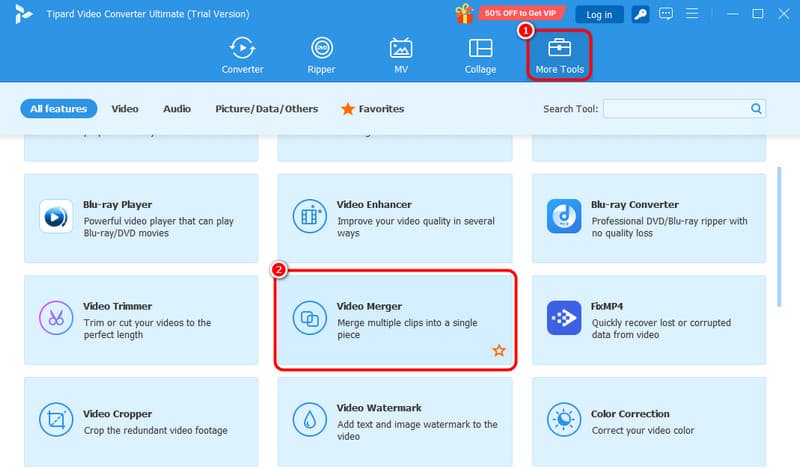800x469 pixels.
Task: Maximize the application window
Action: [x=758, y=14]
